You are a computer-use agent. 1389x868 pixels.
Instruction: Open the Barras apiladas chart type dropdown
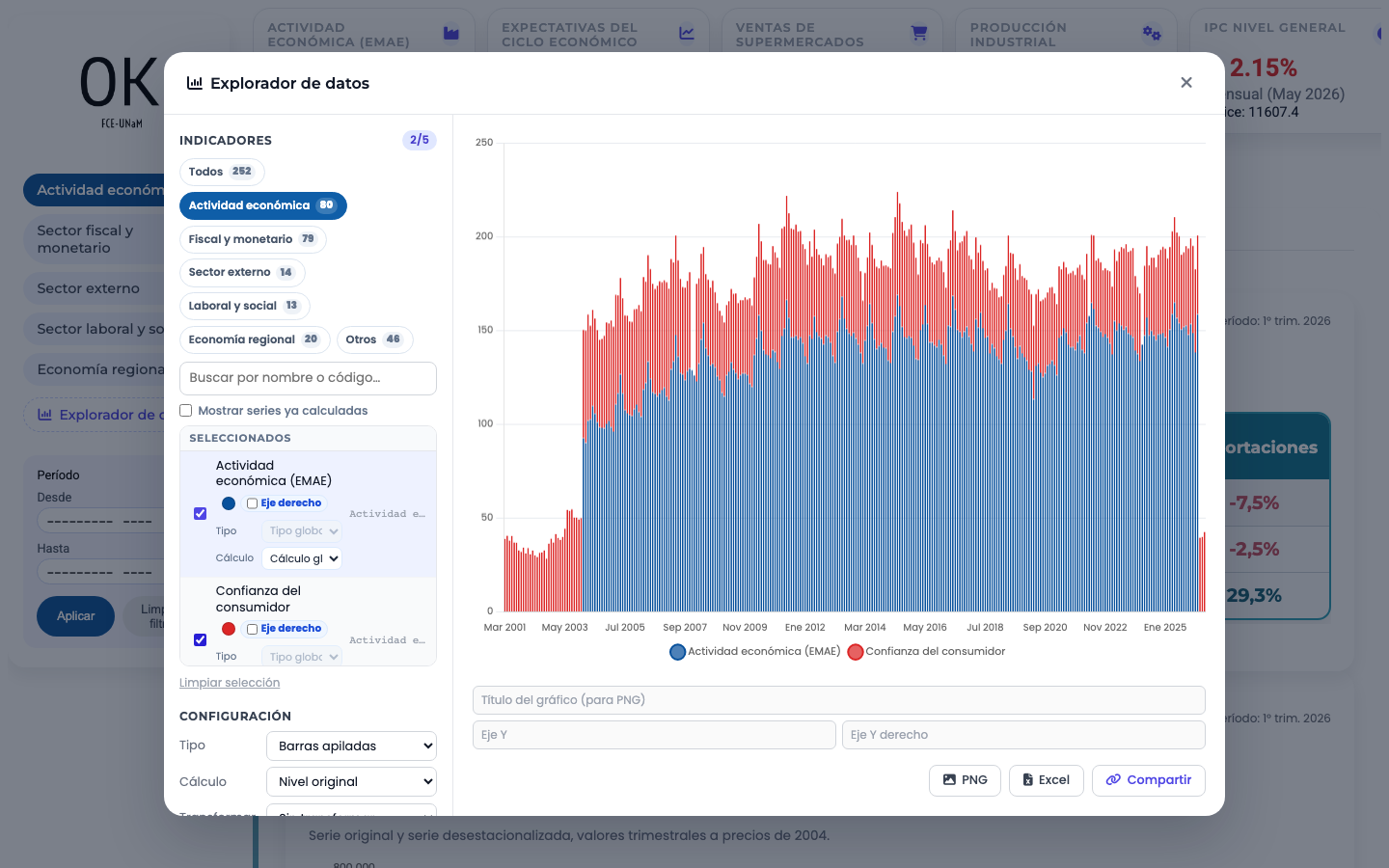click(351, 746)
